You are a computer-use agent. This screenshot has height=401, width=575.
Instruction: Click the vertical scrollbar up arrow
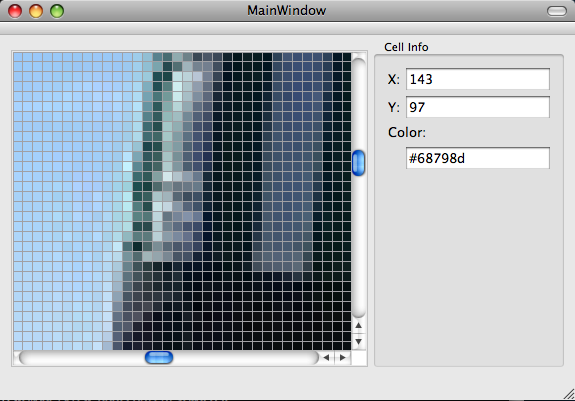pos(359,325)
